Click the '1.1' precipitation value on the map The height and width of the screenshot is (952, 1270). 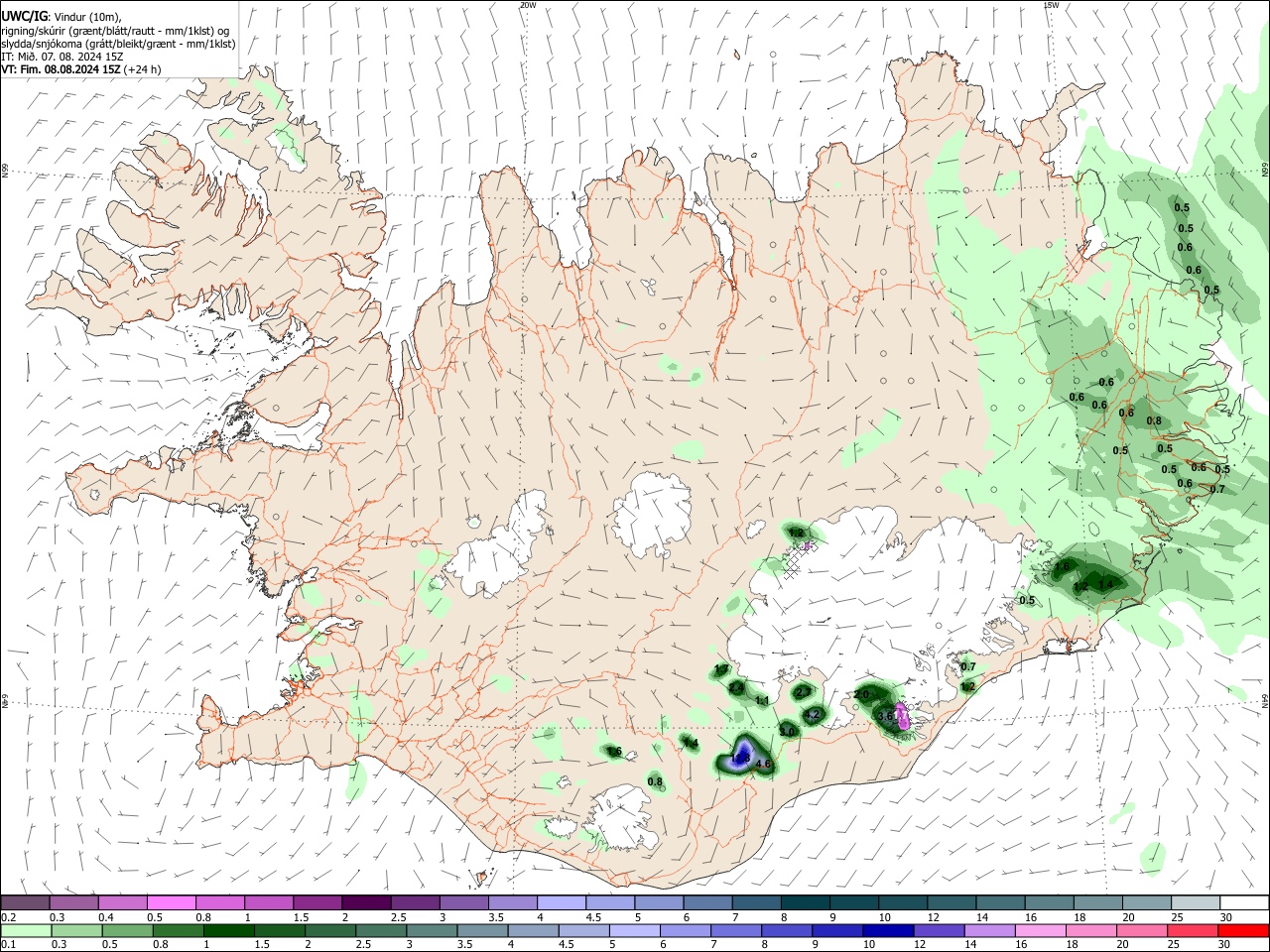click(762, 701)
